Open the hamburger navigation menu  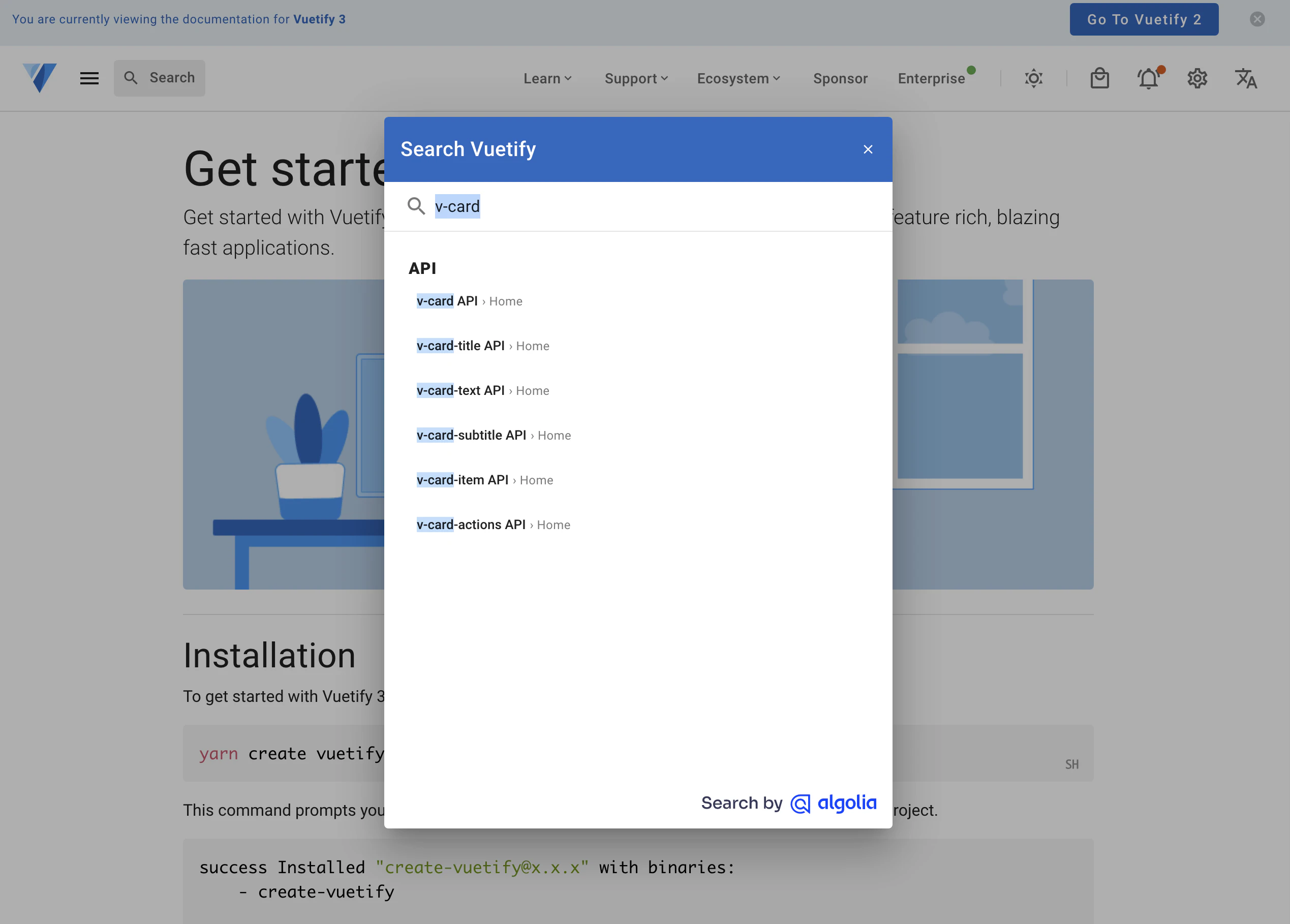[x=89, y=78]
